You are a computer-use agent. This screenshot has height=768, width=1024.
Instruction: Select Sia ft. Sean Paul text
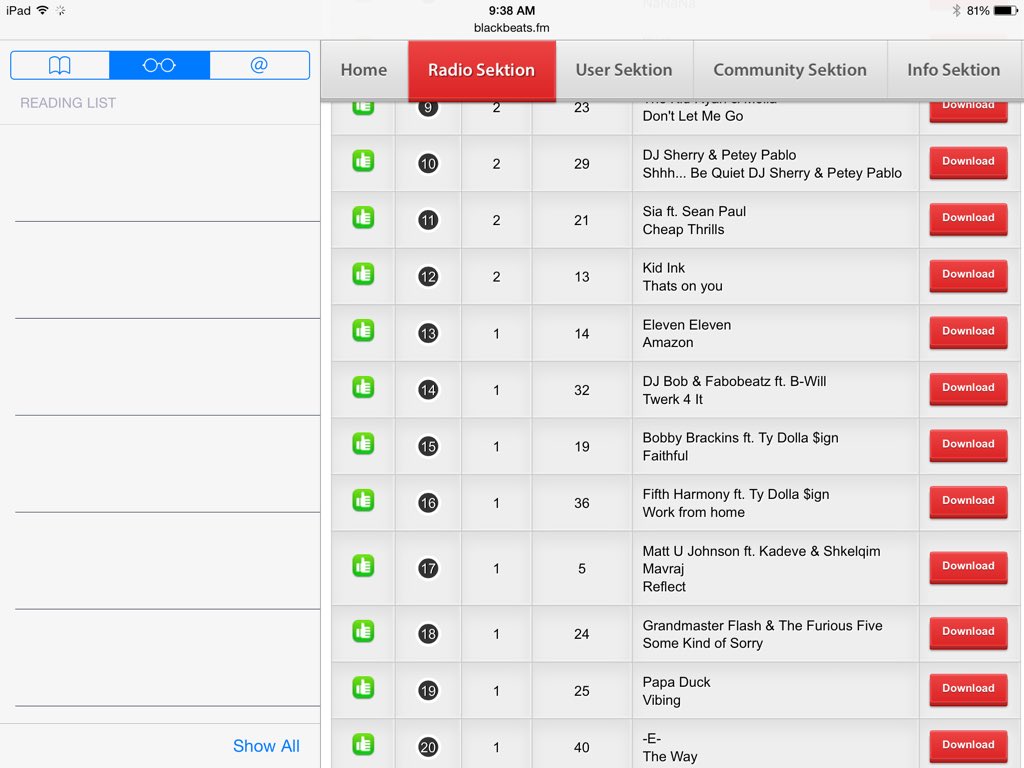pos(694,212)
